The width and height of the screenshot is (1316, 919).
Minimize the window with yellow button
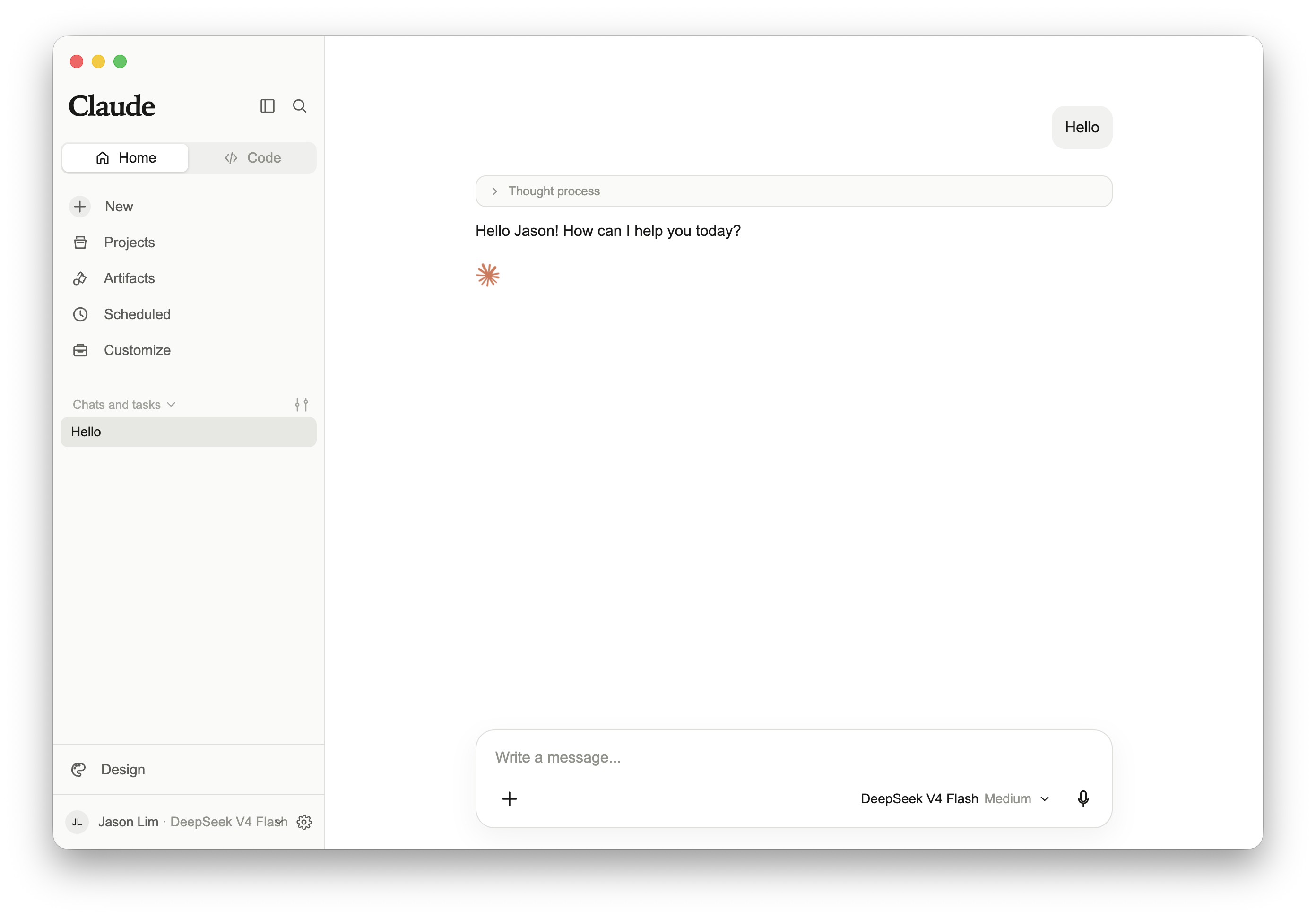pos(99,61)
